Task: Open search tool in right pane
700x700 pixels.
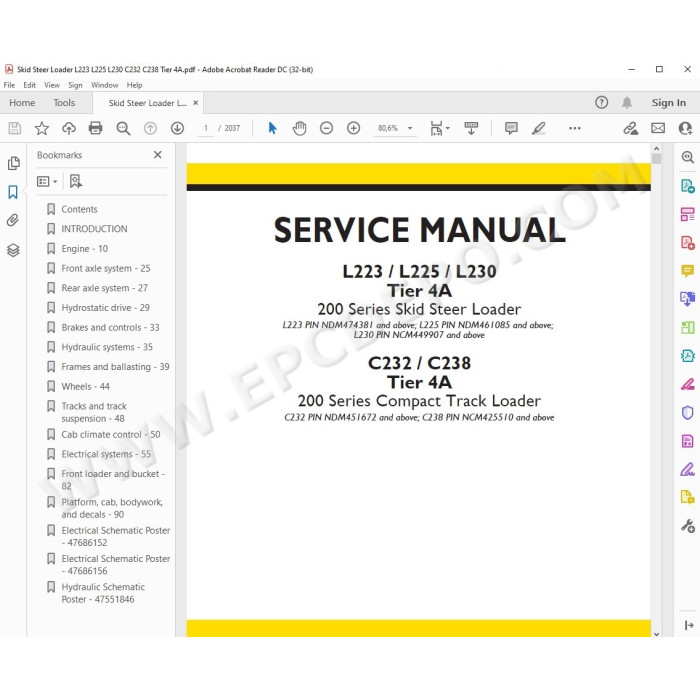Action: tap(688, 157)
